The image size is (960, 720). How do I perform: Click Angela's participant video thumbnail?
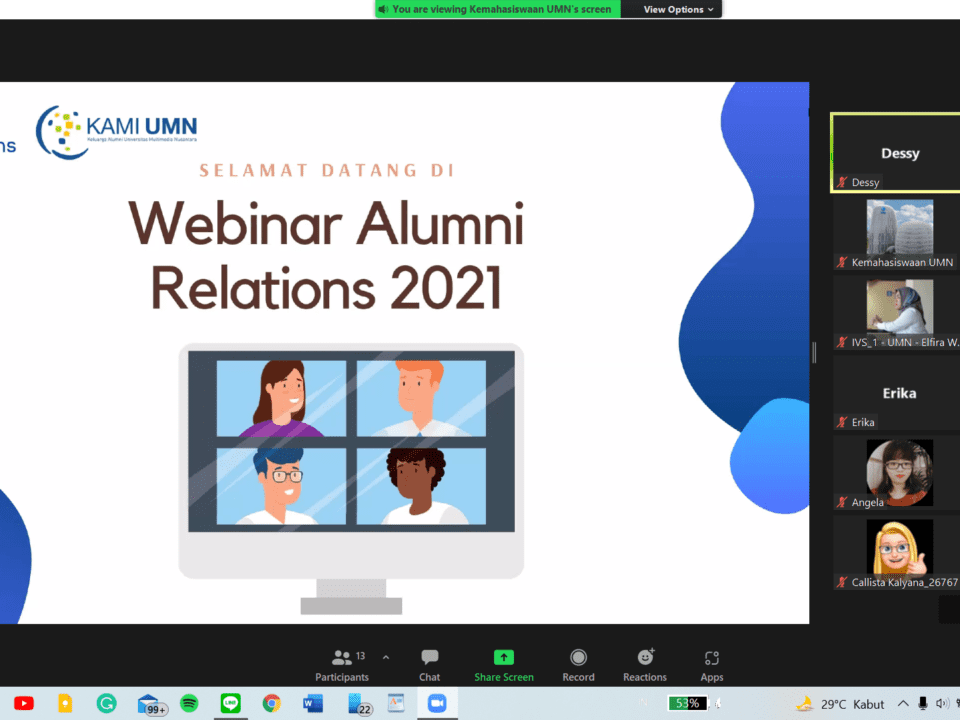(x=898, y=473)
